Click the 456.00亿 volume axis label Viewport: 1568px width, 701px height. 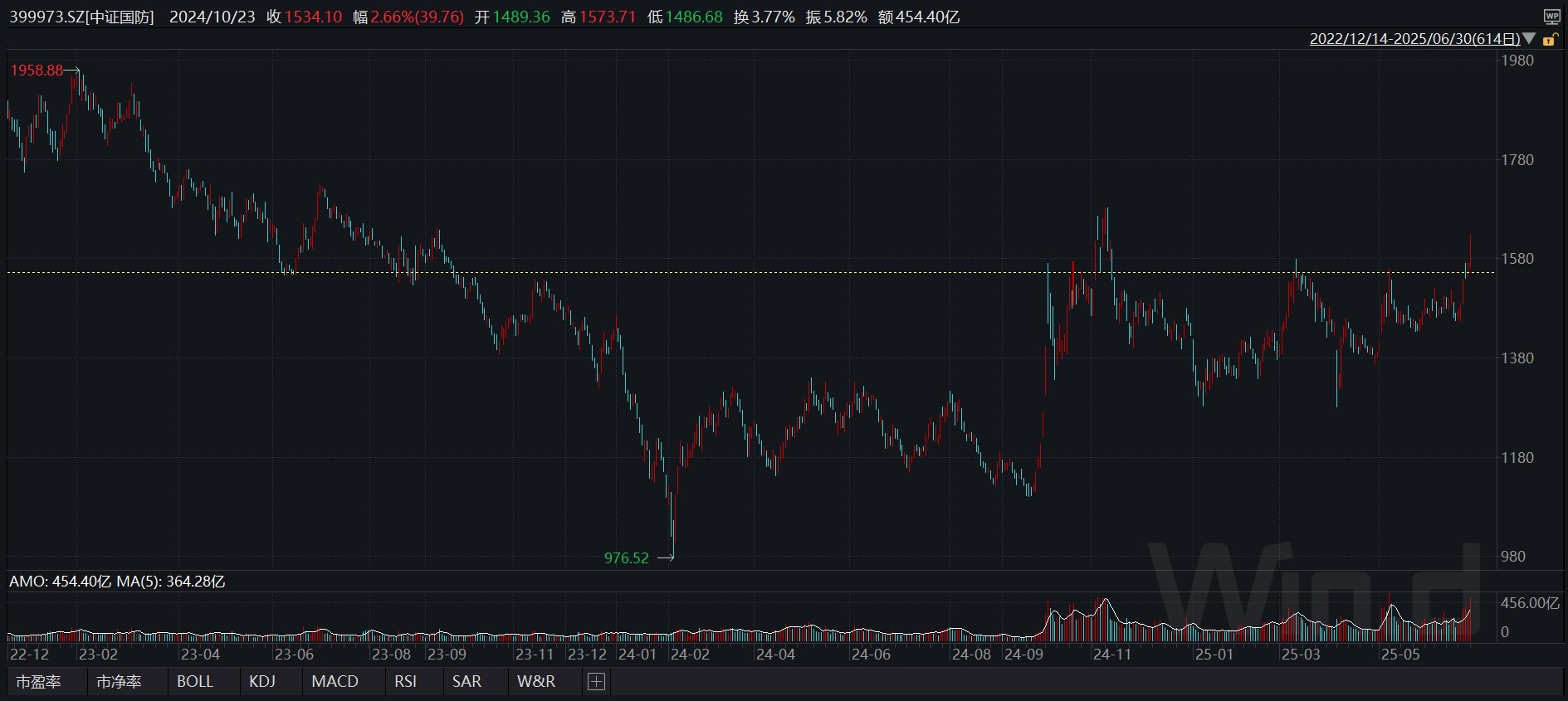click(x=1530, y=603)
